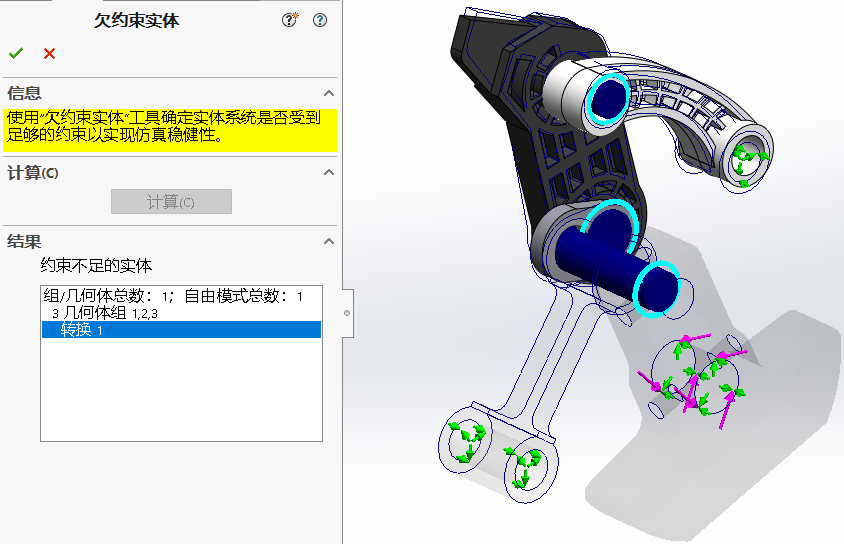The image size is (844, 544).
Task: Open the plain question mark help icon
Action: 320,20
